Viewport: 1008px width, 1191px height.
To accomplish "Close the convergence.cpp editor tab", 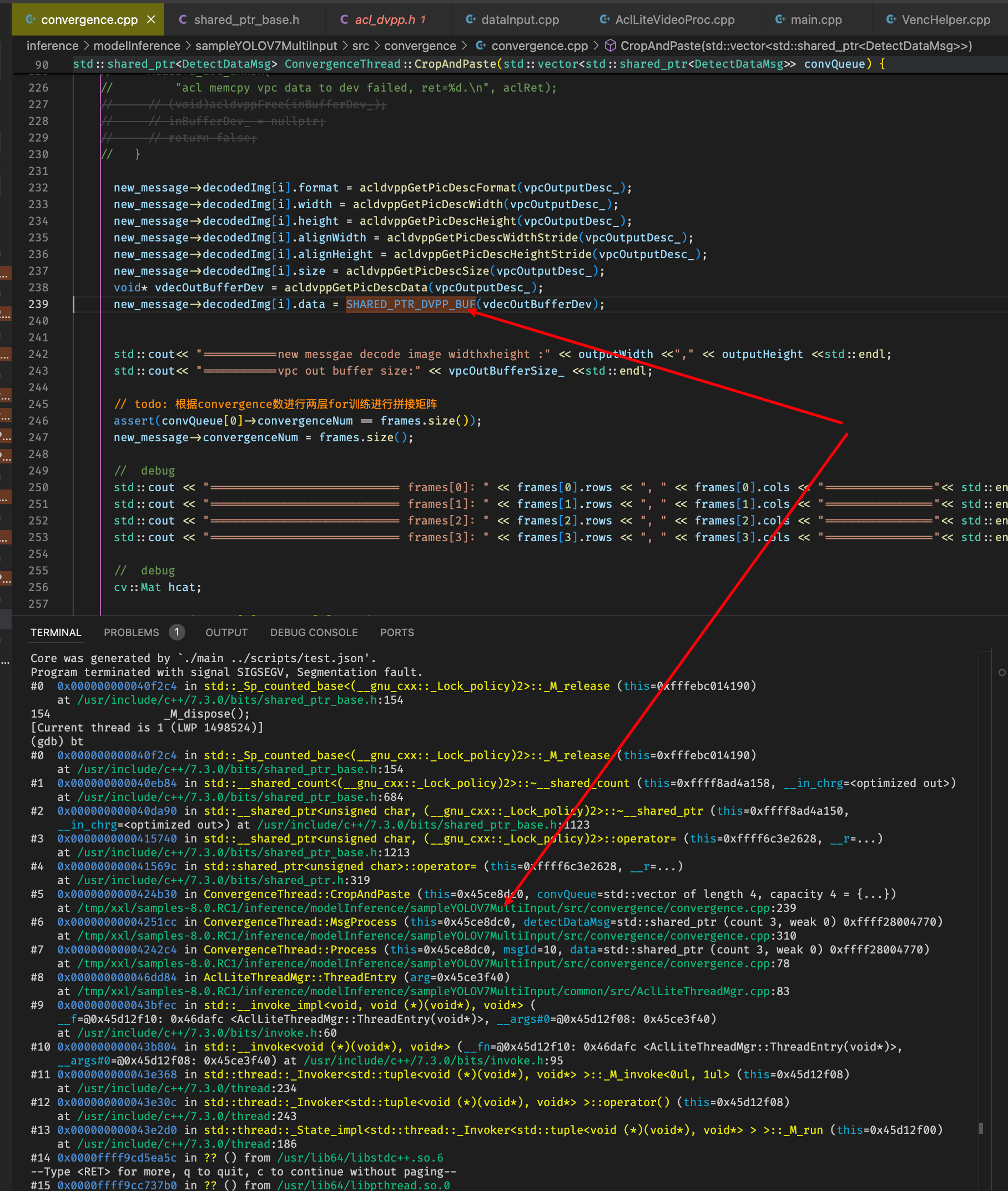I will [x=151, y=19].
